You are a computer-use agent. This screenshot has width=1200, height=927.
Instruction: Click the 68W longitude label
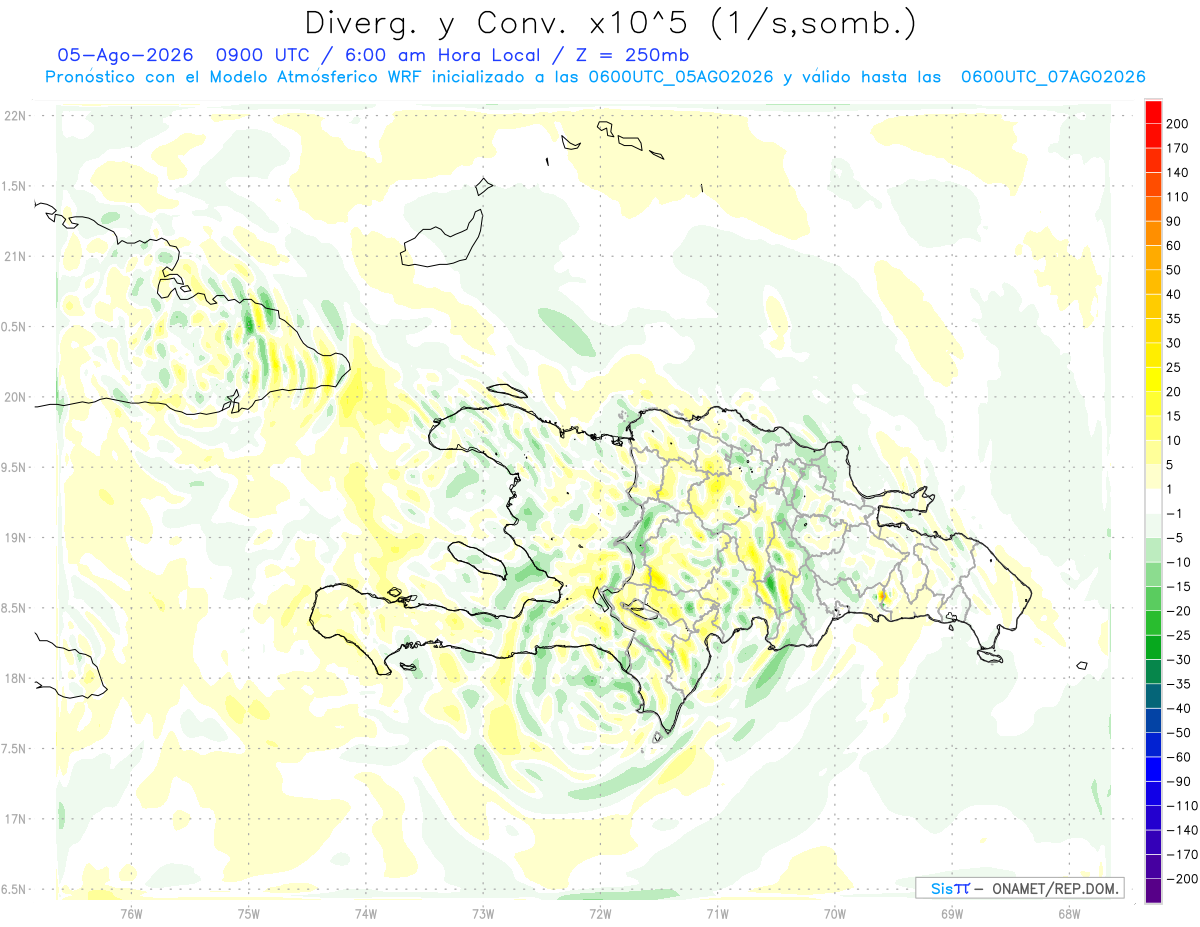1069,913
